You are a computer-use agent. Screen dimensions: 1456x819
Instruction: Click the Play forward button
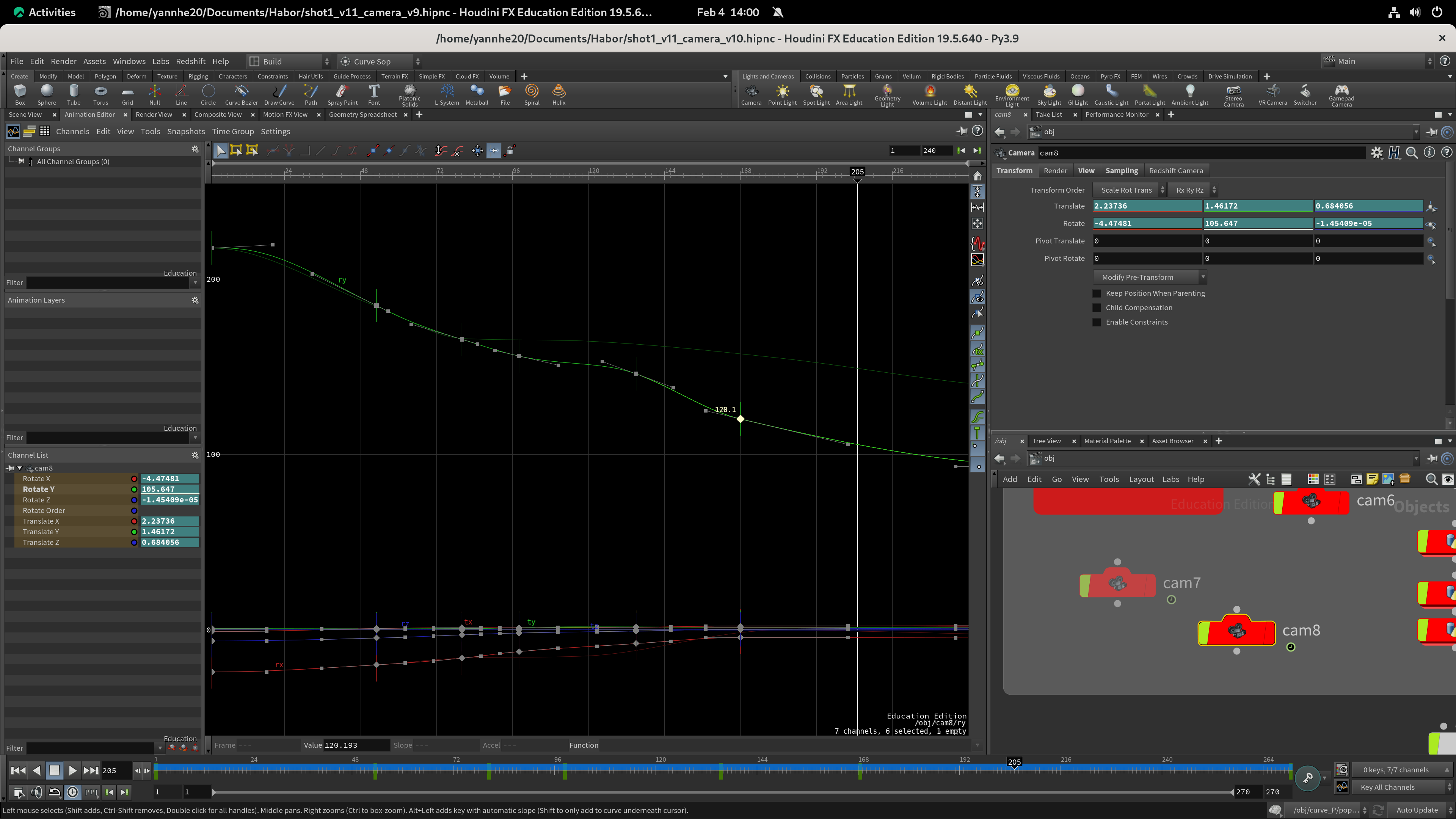(72, 770)
